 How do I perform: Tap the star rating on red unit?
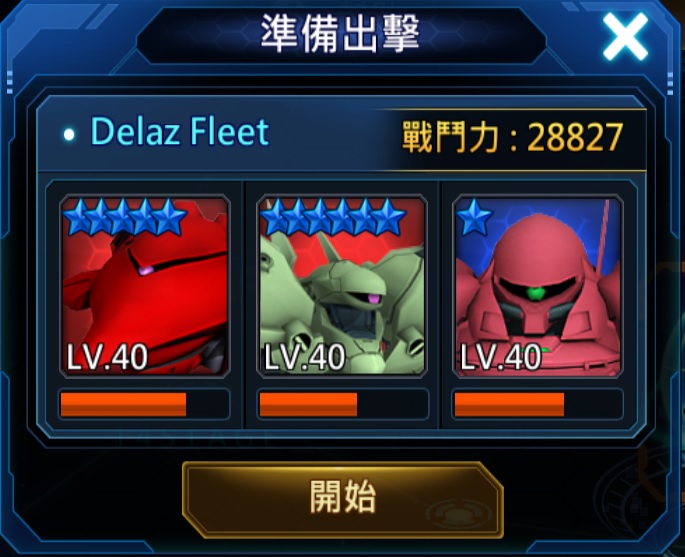click(x=125, y=217)
